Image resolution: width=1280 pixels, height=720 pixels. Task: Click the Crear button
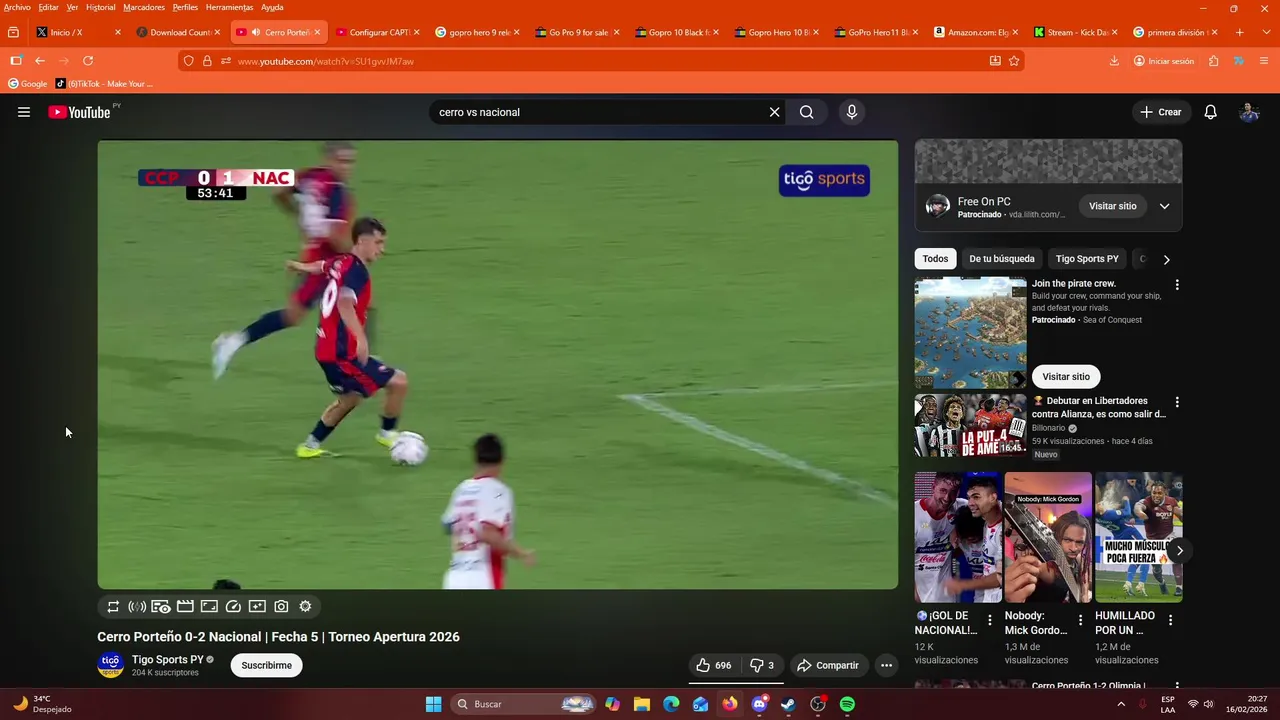[x=1161, y=112]
